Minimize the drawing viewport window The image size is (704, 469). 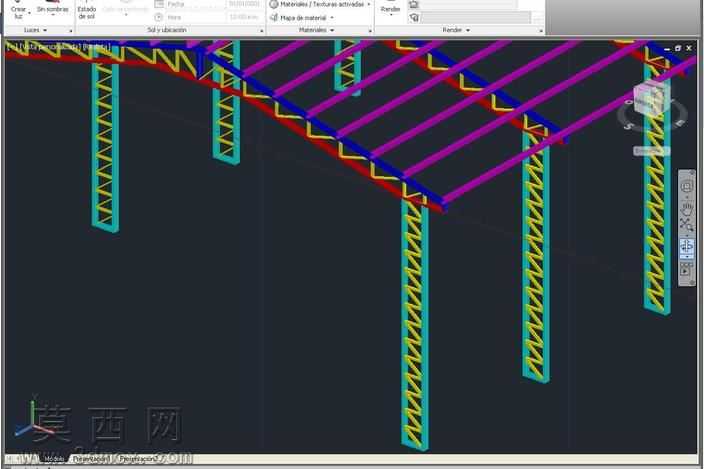667,48
